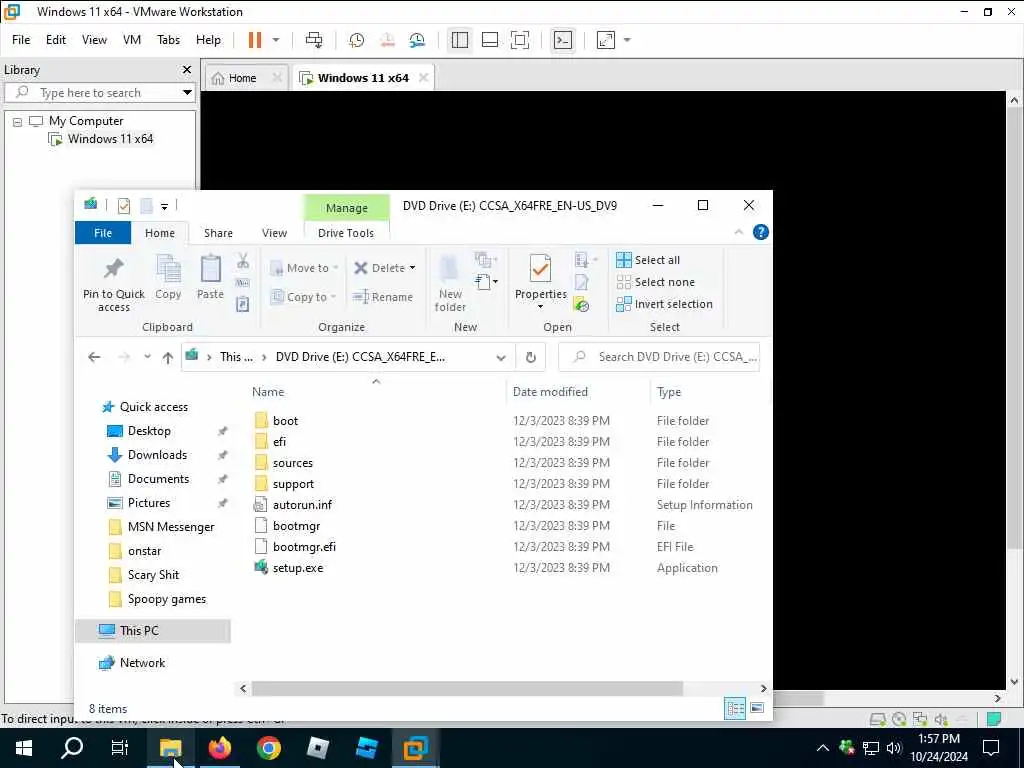This screenshot has width=1024, height=768.
Task: Click the New folder button
Action: coord(450,283)
